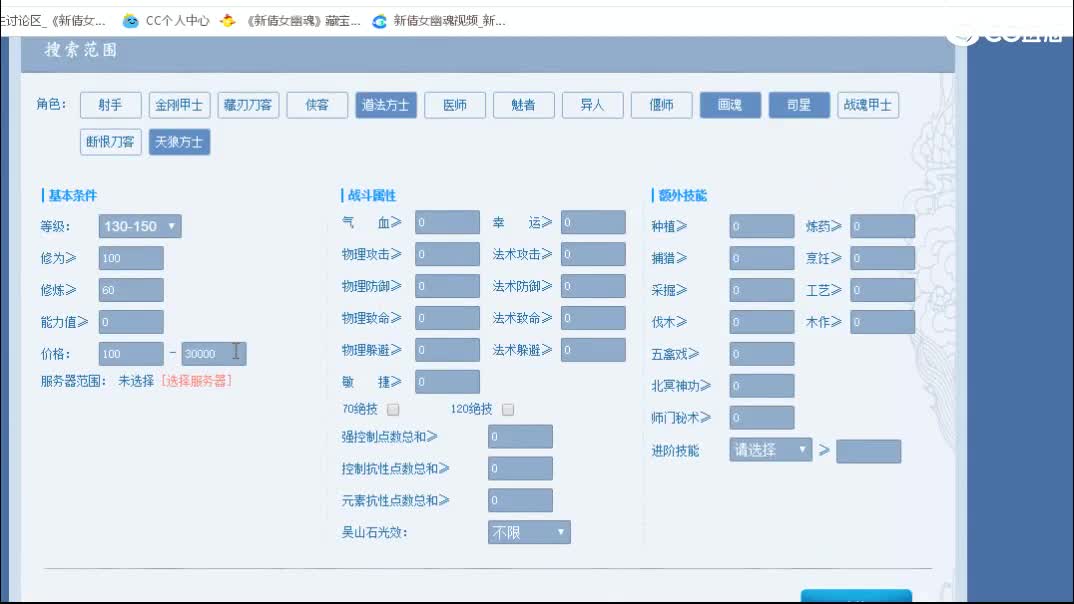Switch to the CC个人中心 browser tab
This screenshot has height=604, width=1074.
(x=175, y=20)
